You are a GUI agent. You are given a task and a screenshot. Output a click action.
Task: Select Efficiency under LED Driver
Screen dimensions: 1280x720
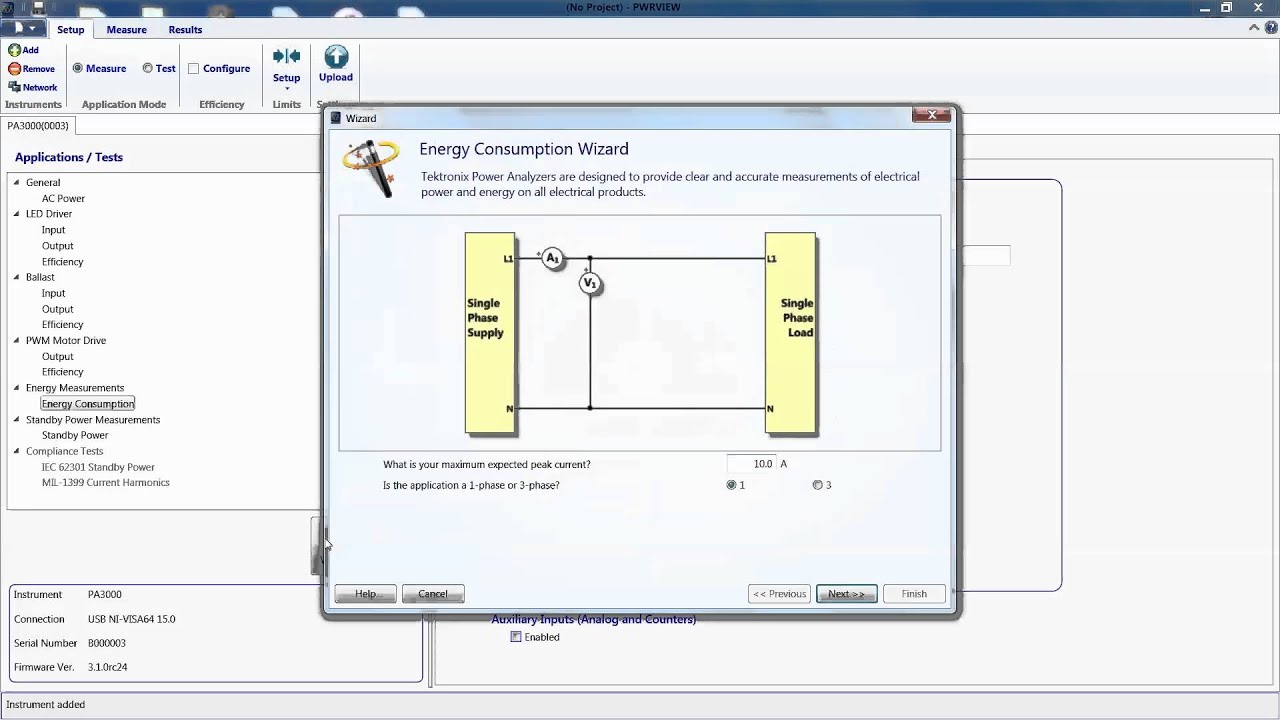coord(62,262)
